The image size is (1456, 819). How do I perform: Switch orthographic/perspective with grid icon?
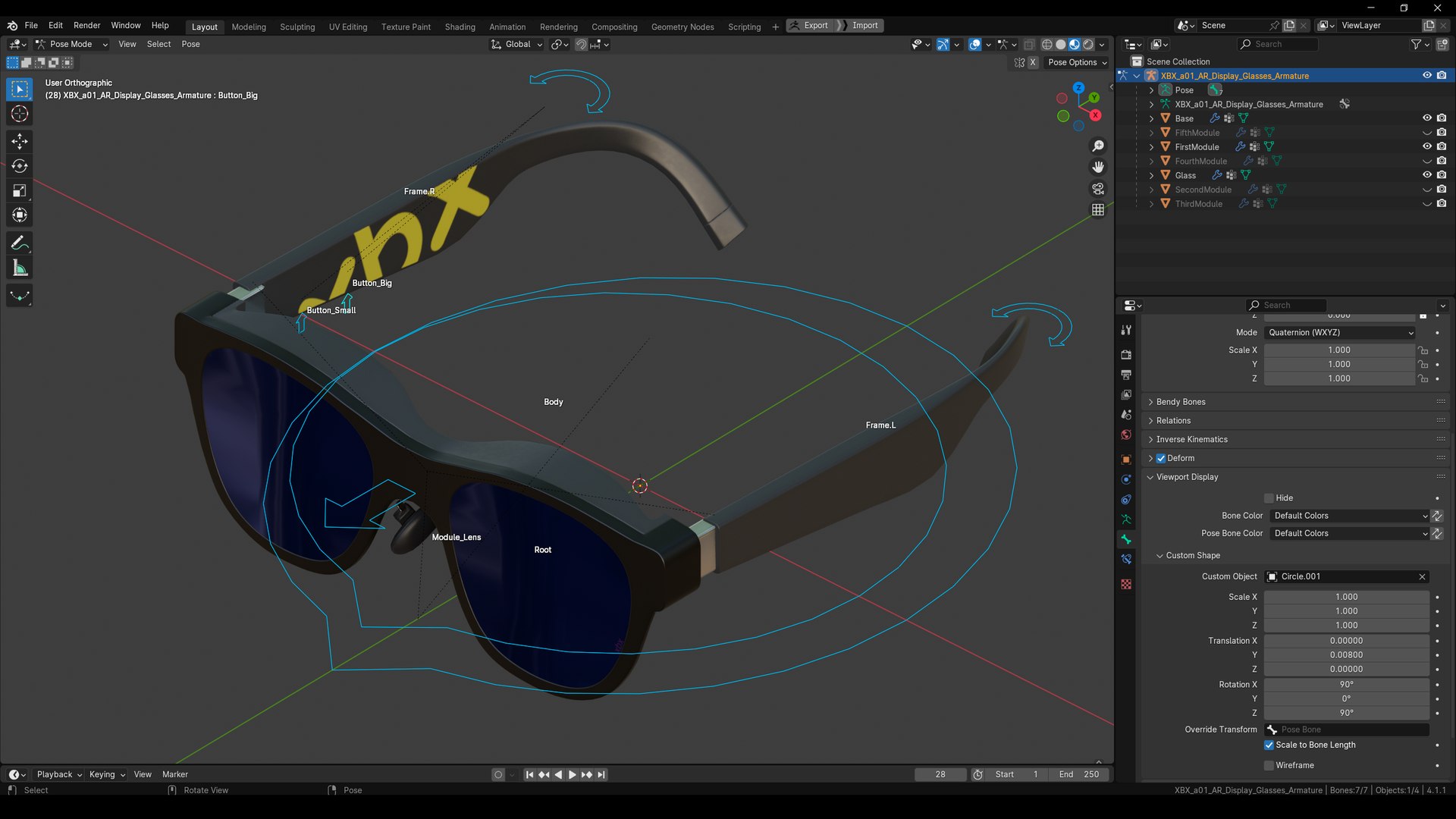point(1098,209)
